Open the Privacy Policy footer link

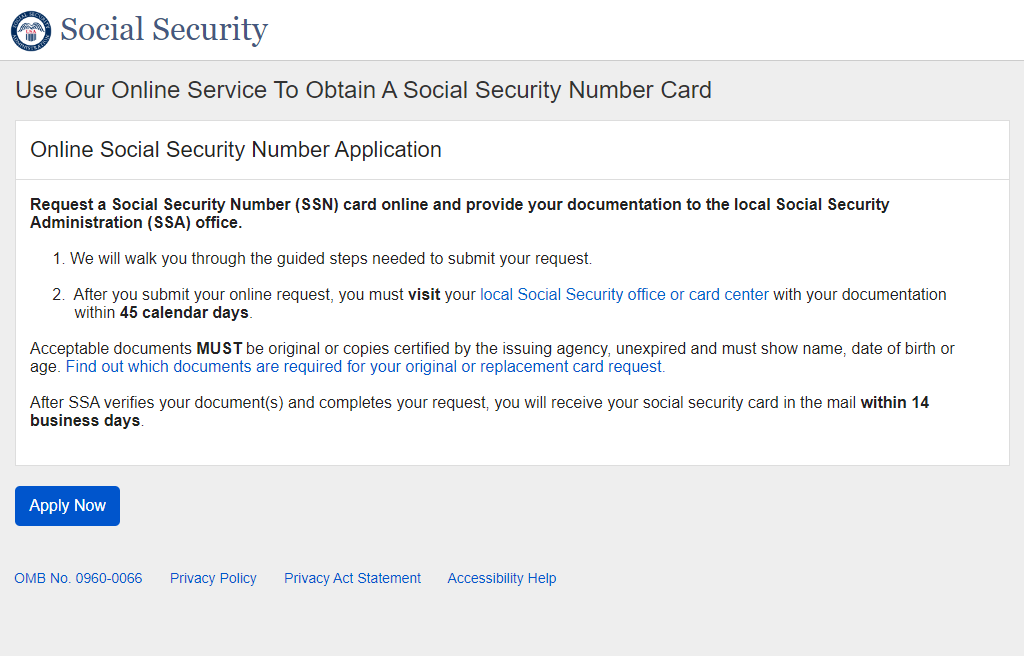pyautogui.click(x=213, y=578)
